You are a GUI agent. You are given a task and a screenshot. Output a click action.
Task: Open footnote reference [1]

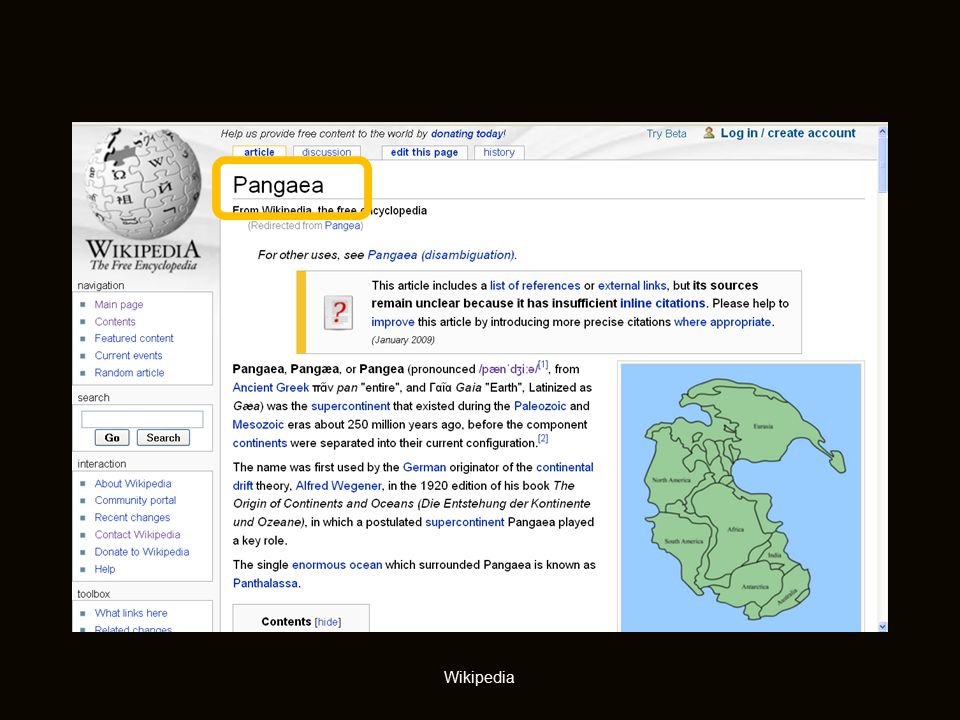click(543, 365)
